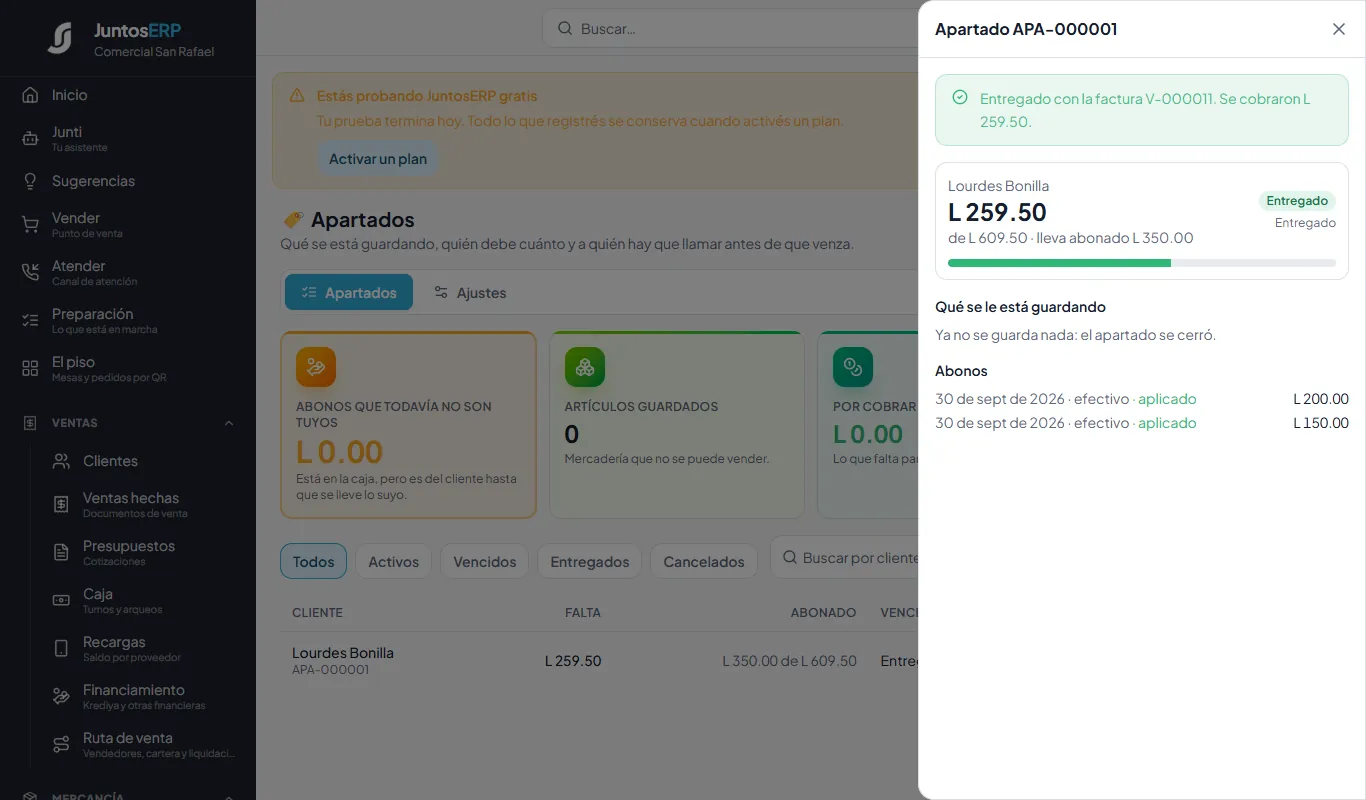The width and height of the screenshot is (1366, 800).
Task: Focus the top Buscar search field
Action: [x=730, y=29]
